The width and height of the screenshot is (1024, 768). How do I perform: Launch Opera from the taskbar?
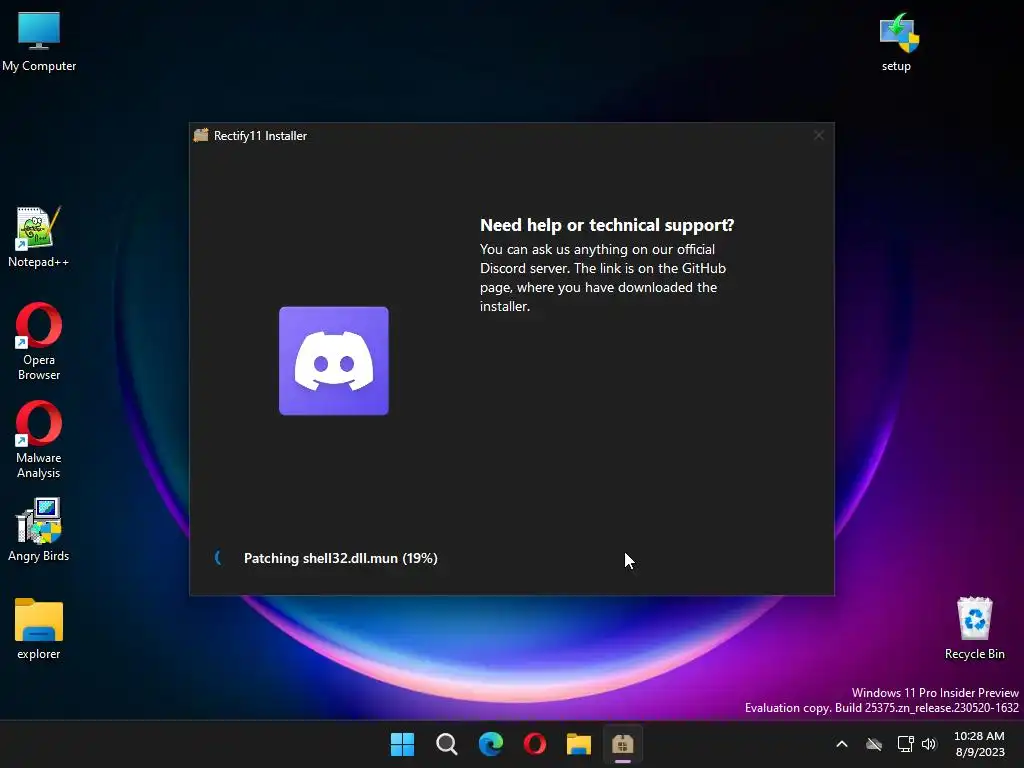(x=535, y=744)
